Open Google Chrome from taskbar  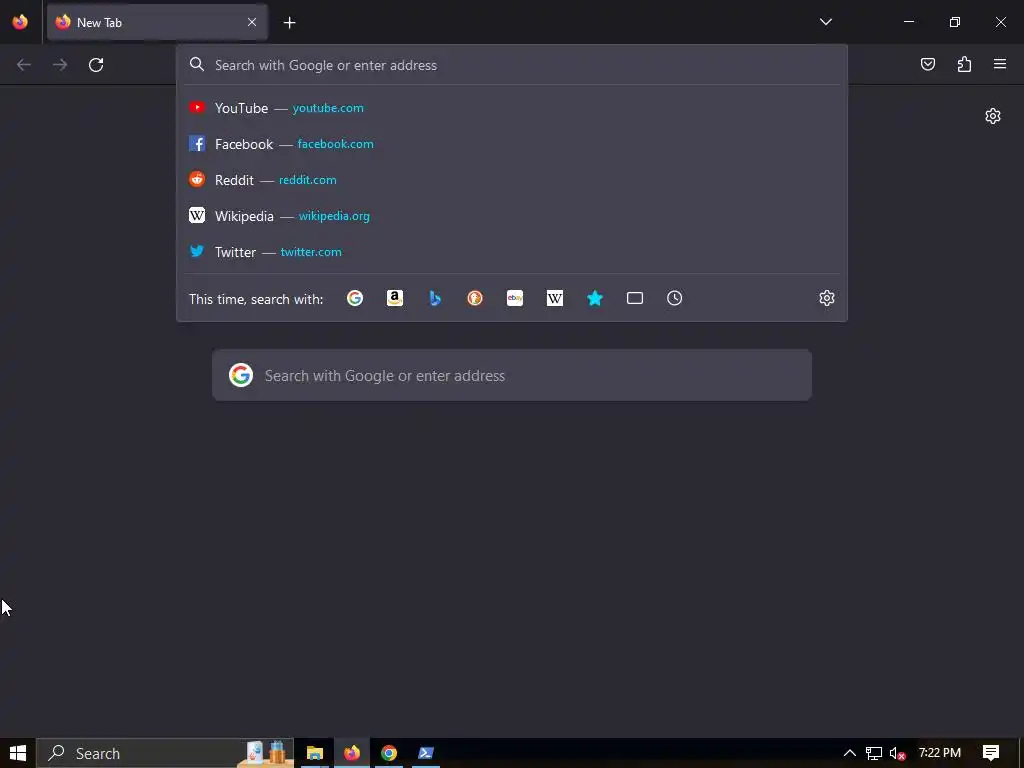389,753
